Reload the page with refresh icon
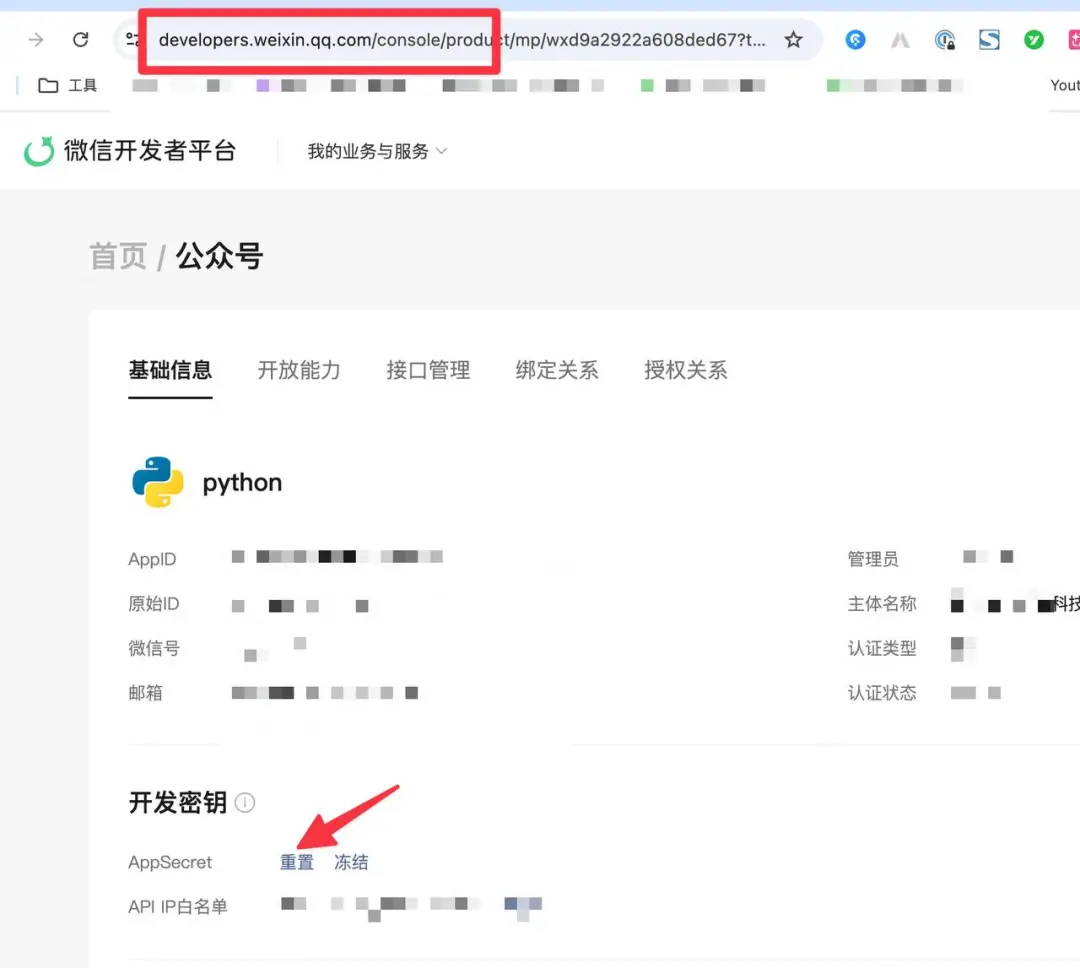The height and width of the screenshot is (968, 1080). (x=81, y=40)
